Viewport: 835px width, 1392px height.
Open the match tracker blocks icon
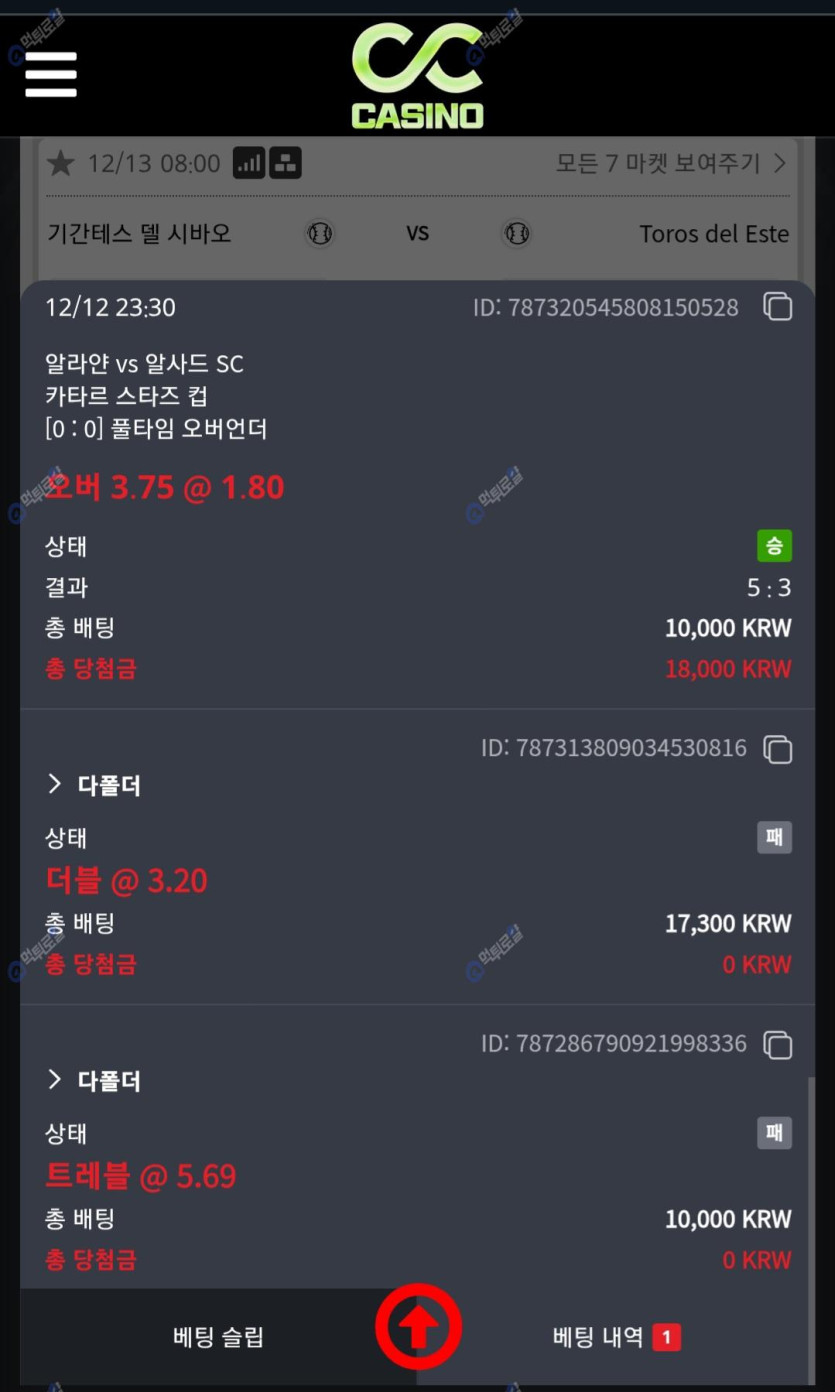click(285, 163)
